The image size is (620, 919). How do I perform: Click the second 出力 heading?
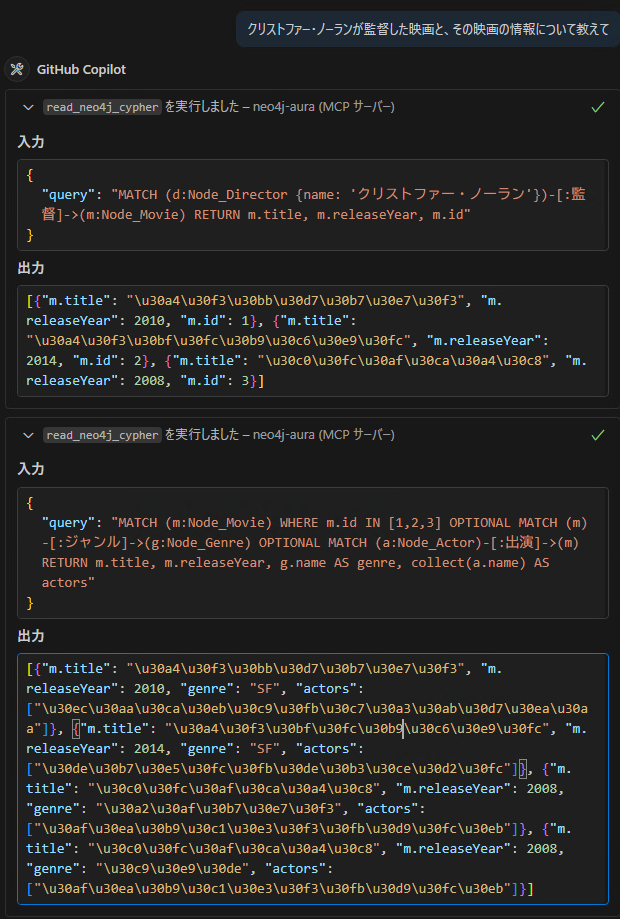click(31, 636)
